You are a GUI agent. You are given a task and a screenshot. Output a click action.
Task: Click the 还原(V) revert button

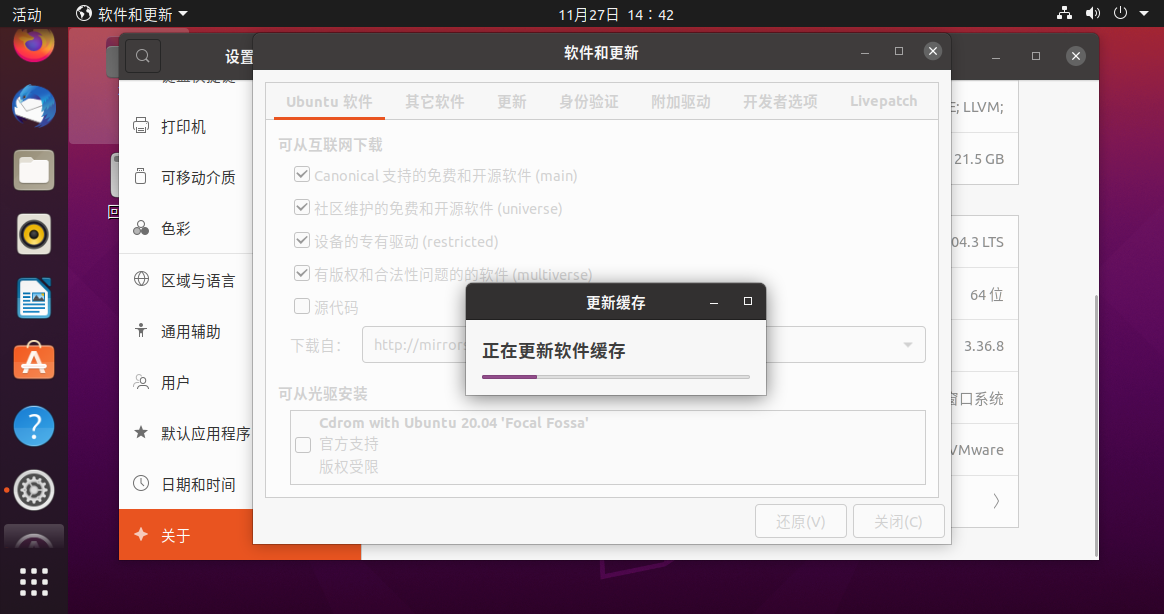click(x=801, y=521)
